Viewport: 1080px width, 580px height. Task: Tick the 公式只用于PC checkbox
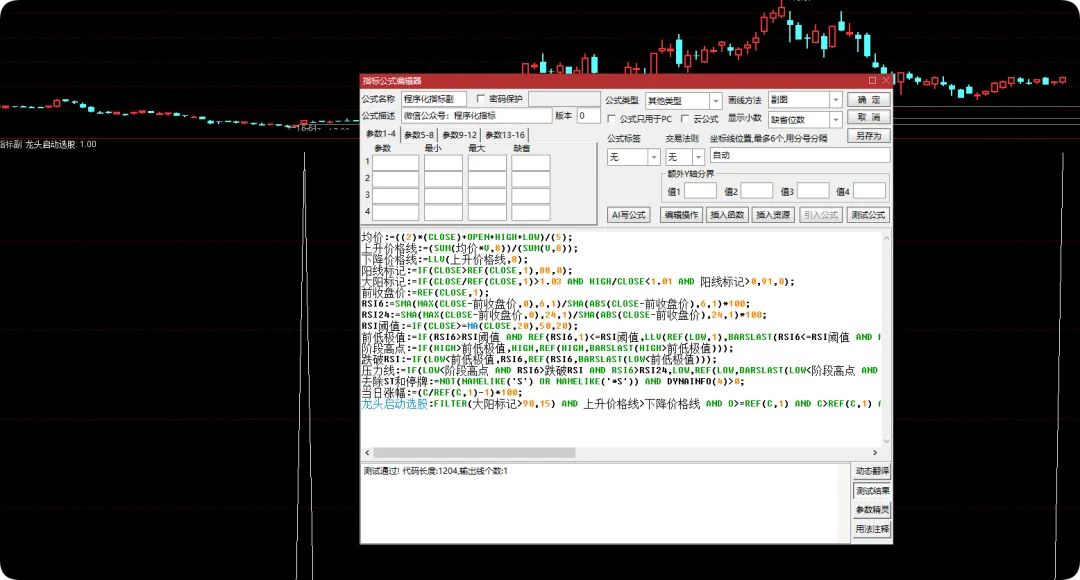(x=612, y=119)
